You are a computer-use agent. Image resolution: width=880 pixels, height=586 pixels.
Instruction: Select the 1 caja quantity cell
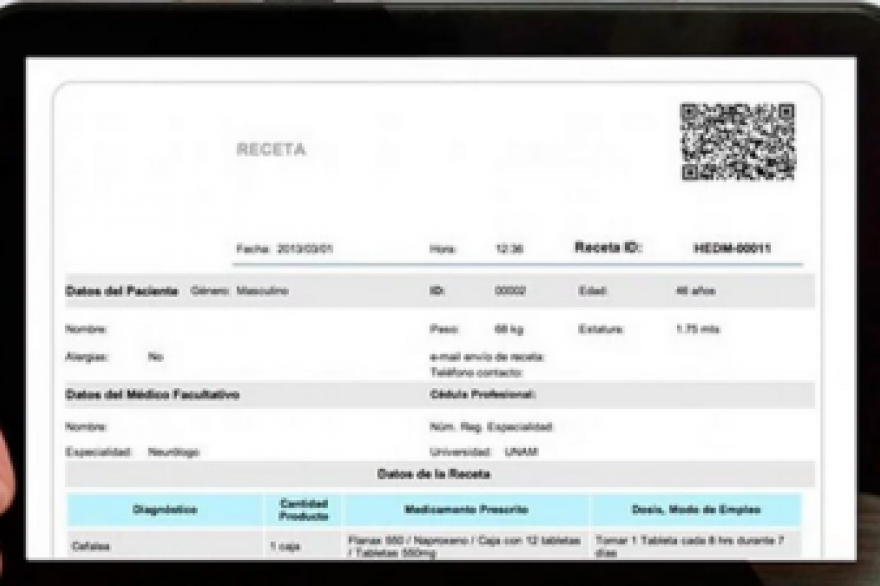click(x=304, y=546)
